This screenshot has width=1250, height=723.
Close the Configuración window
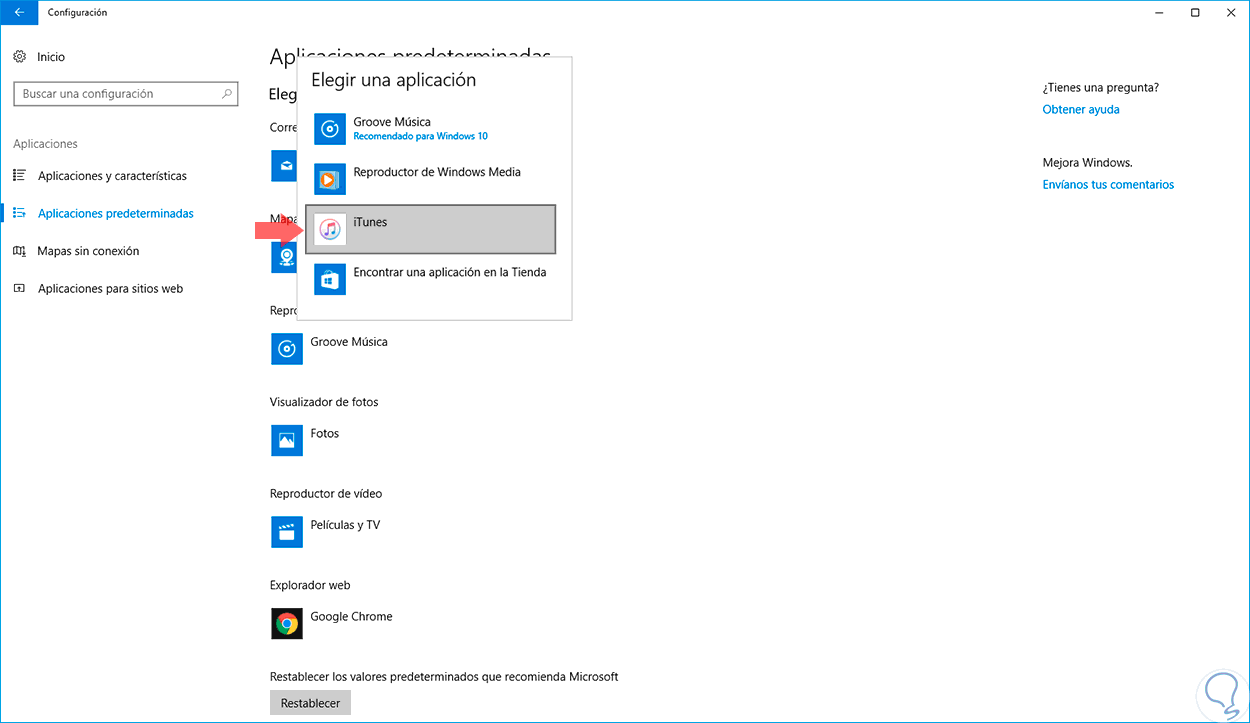coord(1231,12)
